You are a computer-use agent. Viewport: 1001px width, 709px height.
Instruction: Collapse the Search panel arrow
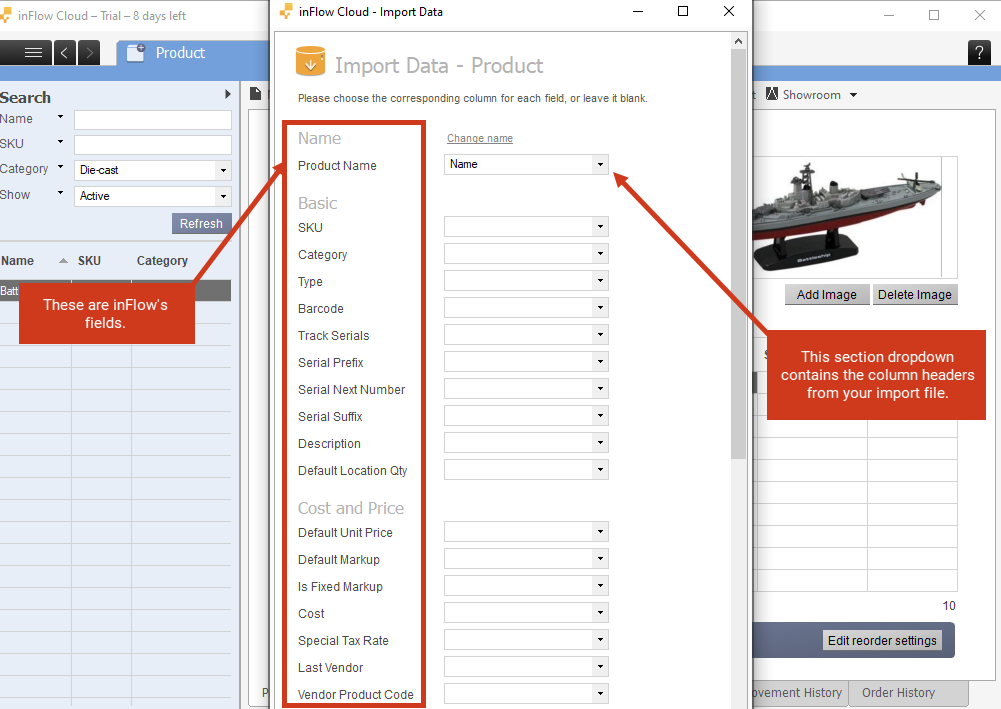tap(228, 95)
